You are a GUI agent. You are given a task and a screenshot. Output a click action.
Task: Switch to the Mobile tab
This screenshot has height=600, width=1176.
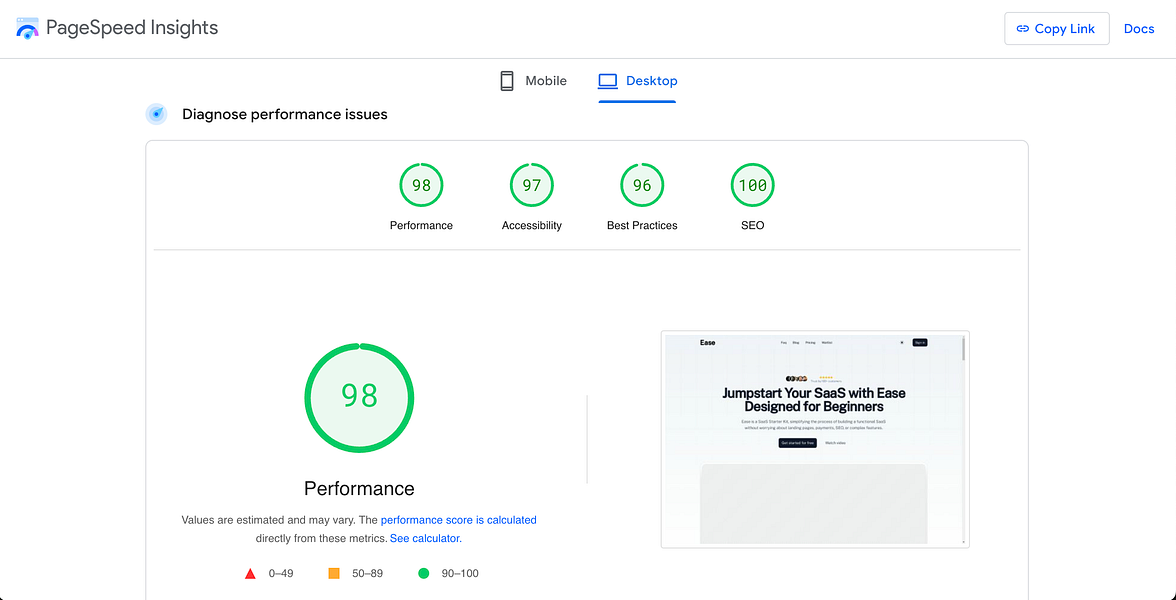tap(533, 81)
